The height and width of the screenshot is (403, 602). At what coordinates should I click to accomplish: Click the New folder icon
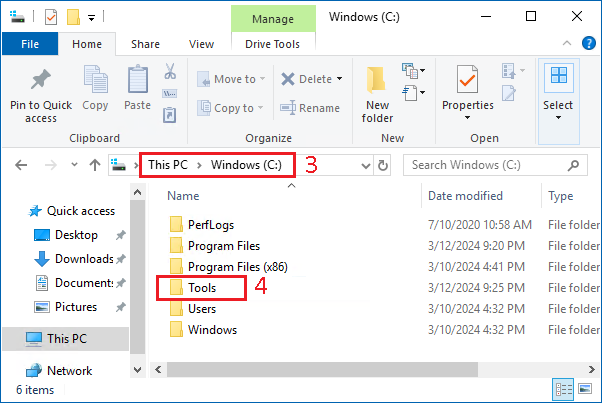point(376,80)
